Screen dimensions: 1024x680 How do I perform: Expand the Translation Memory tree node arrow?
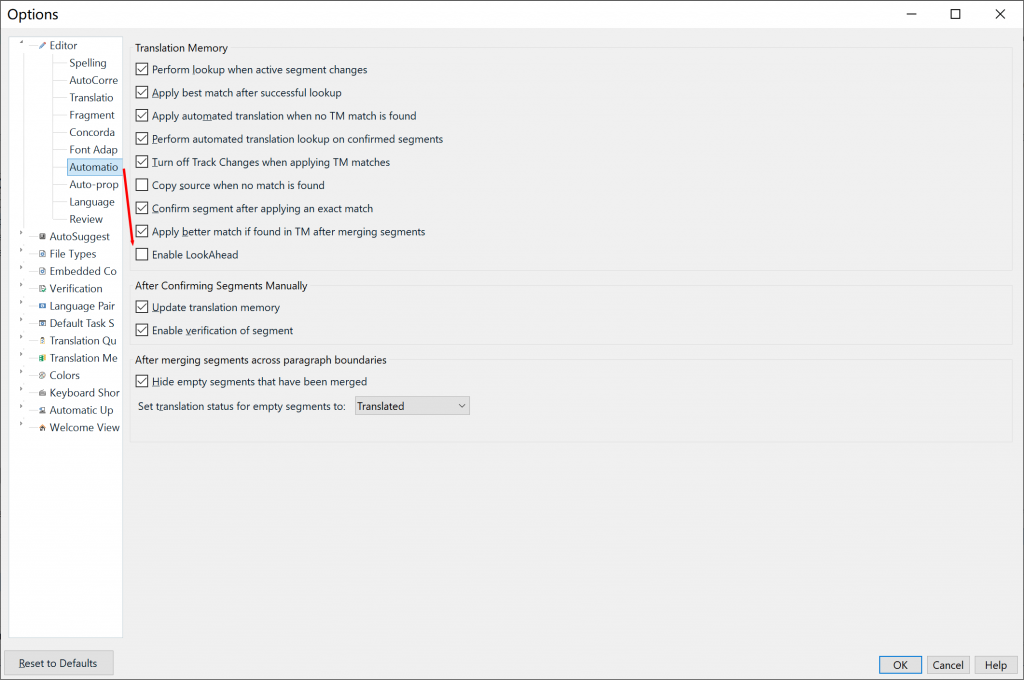[21, 356]
